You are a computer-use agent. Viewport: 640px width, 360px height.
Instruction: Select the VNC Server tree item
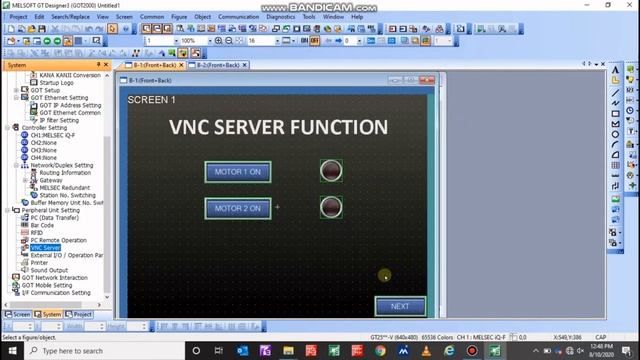click(x=45, y=248)
